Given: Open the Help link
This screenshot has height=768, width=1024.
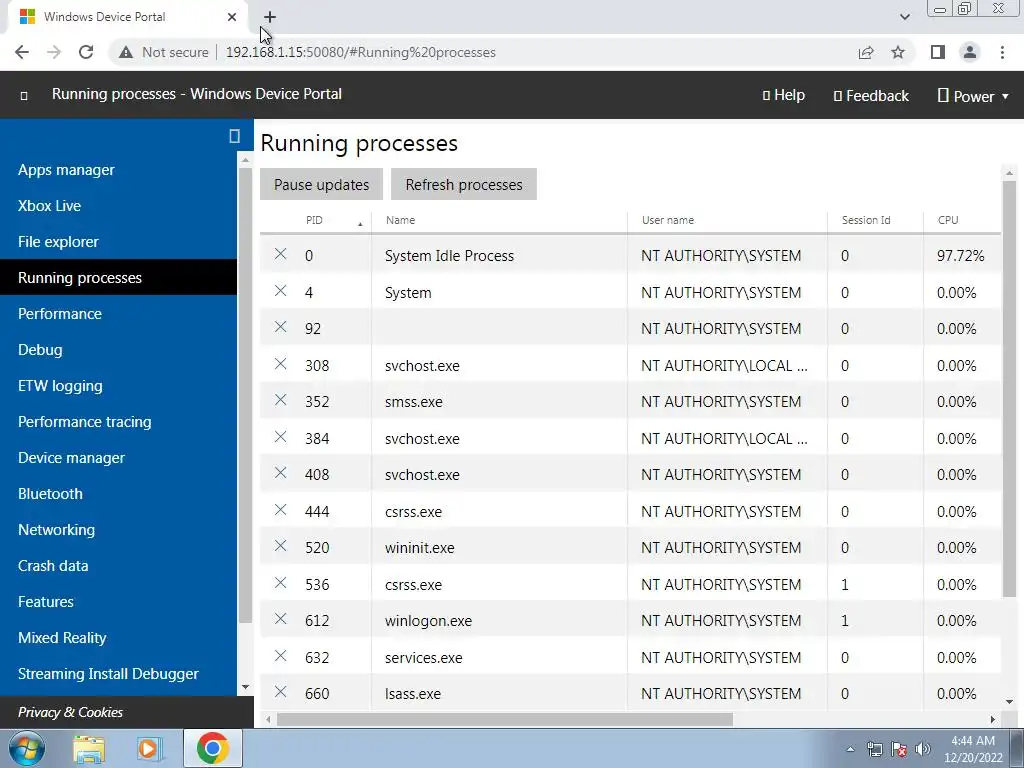Looking at the screenshot, I should (x=784, y=95).
